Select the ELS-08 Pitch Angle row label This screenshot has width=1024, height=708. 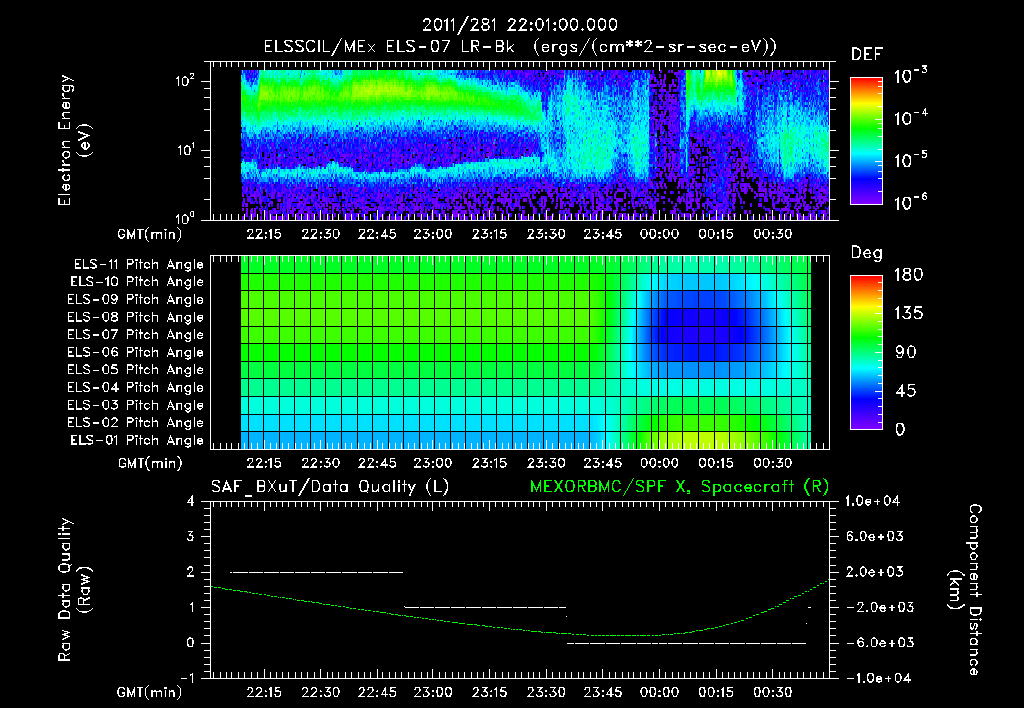tap(135, 317)
